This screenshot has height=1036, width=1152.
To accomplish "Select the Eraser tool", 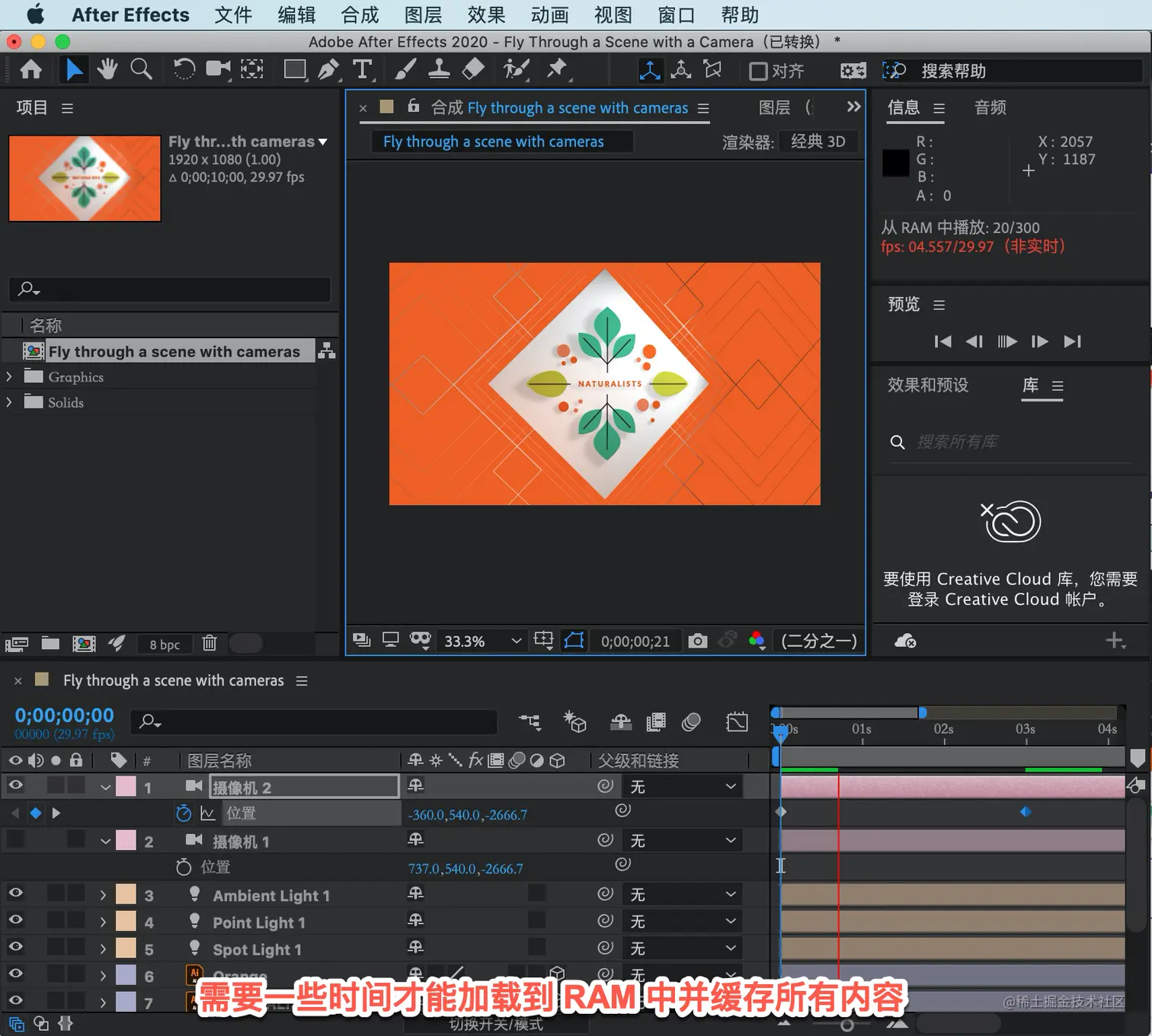I will [473, 70].
